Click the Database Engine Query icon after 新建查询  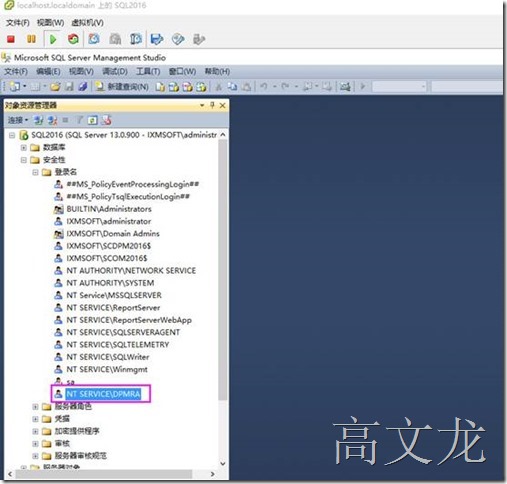(160, 87)
